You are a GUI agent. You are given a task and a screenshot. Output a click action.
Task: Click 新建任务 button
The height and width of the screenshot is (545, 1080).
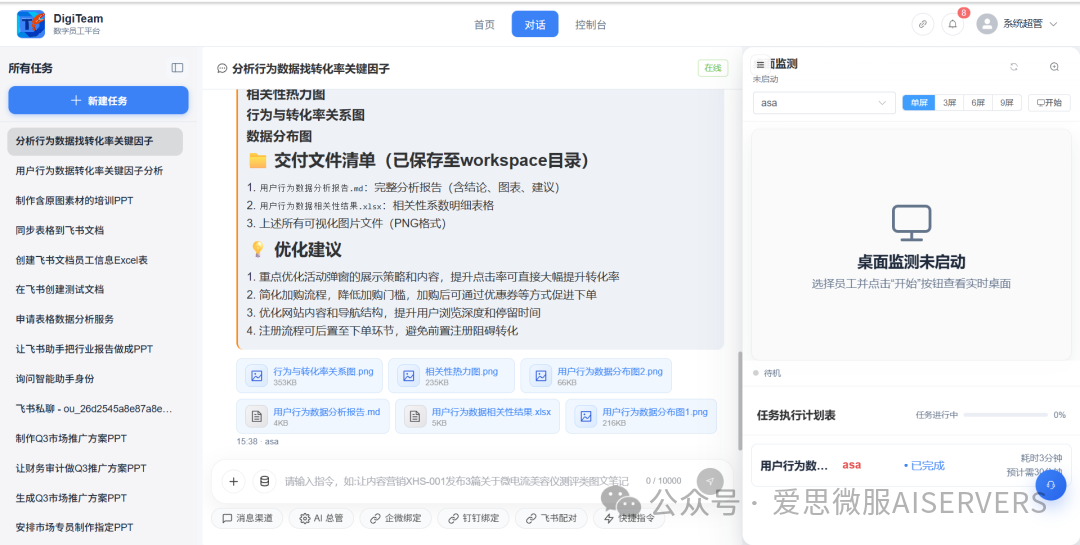point(98,101)
